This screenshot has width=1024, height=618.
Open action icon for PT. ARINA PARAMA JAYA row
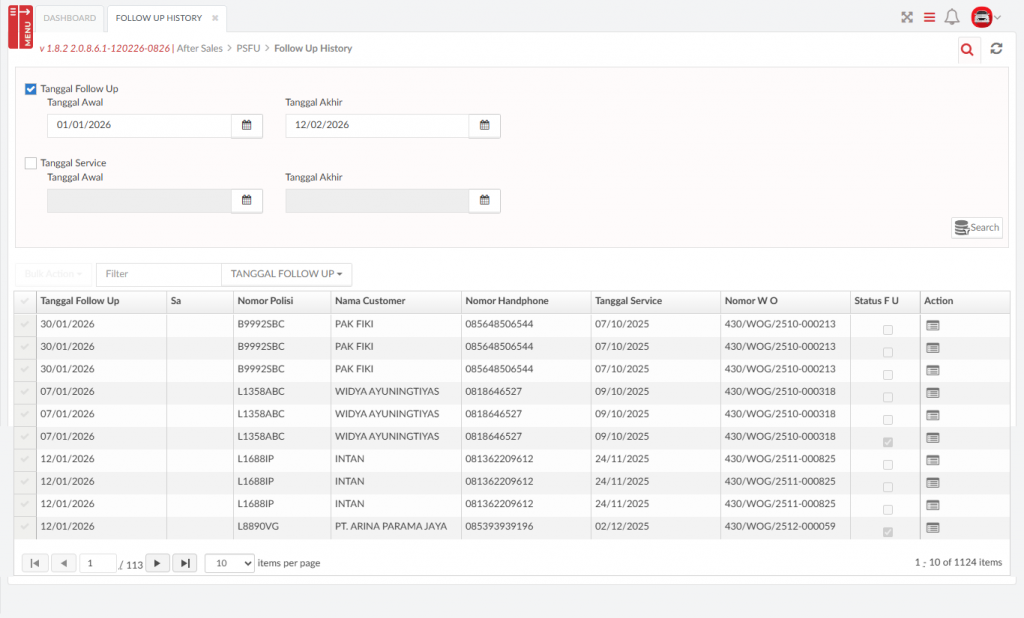click(932, 527)
